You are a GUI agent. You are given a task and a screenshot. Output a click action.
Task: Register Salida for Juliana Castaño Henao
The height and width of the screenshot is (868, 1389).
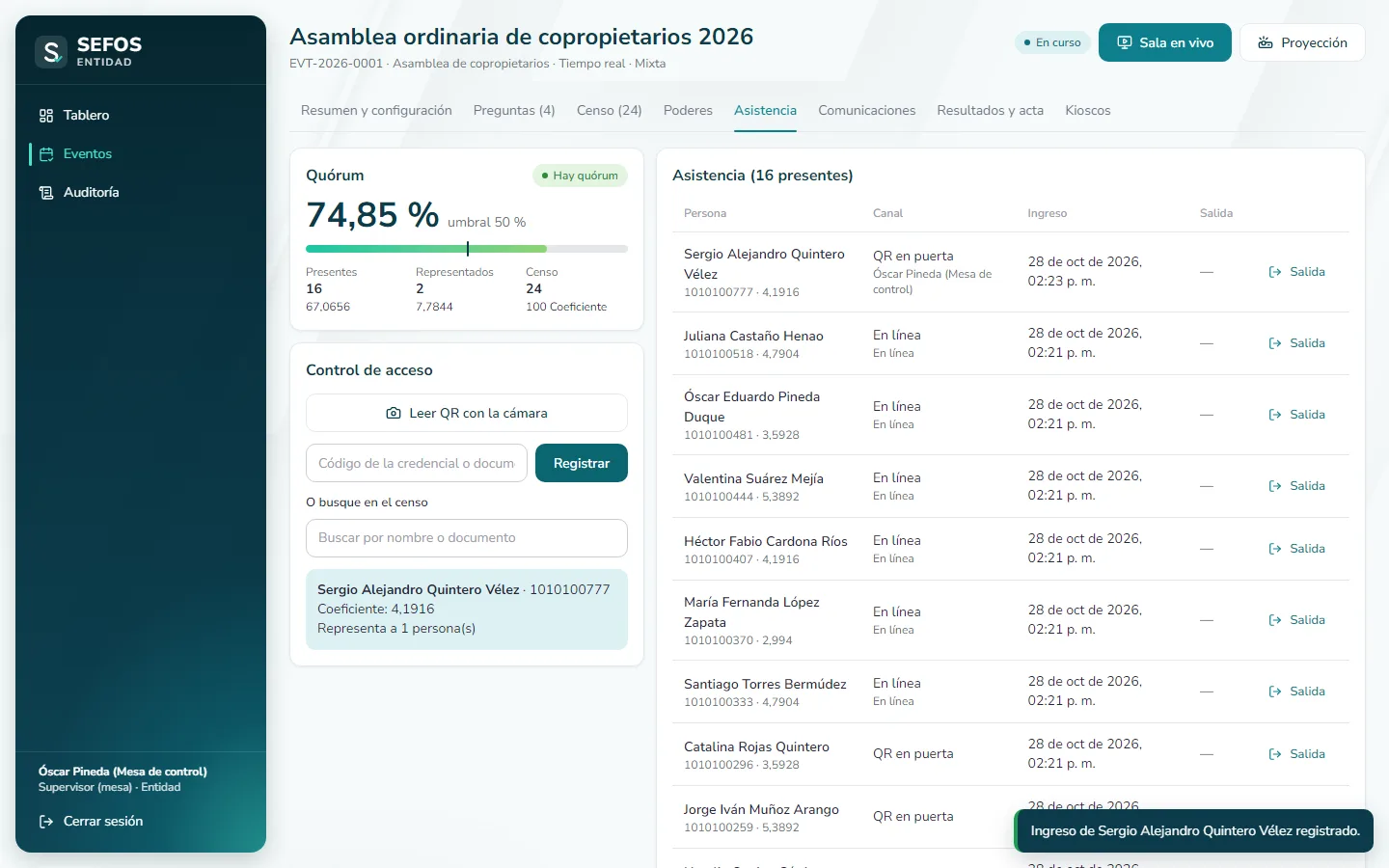(x=1297, y=343)
